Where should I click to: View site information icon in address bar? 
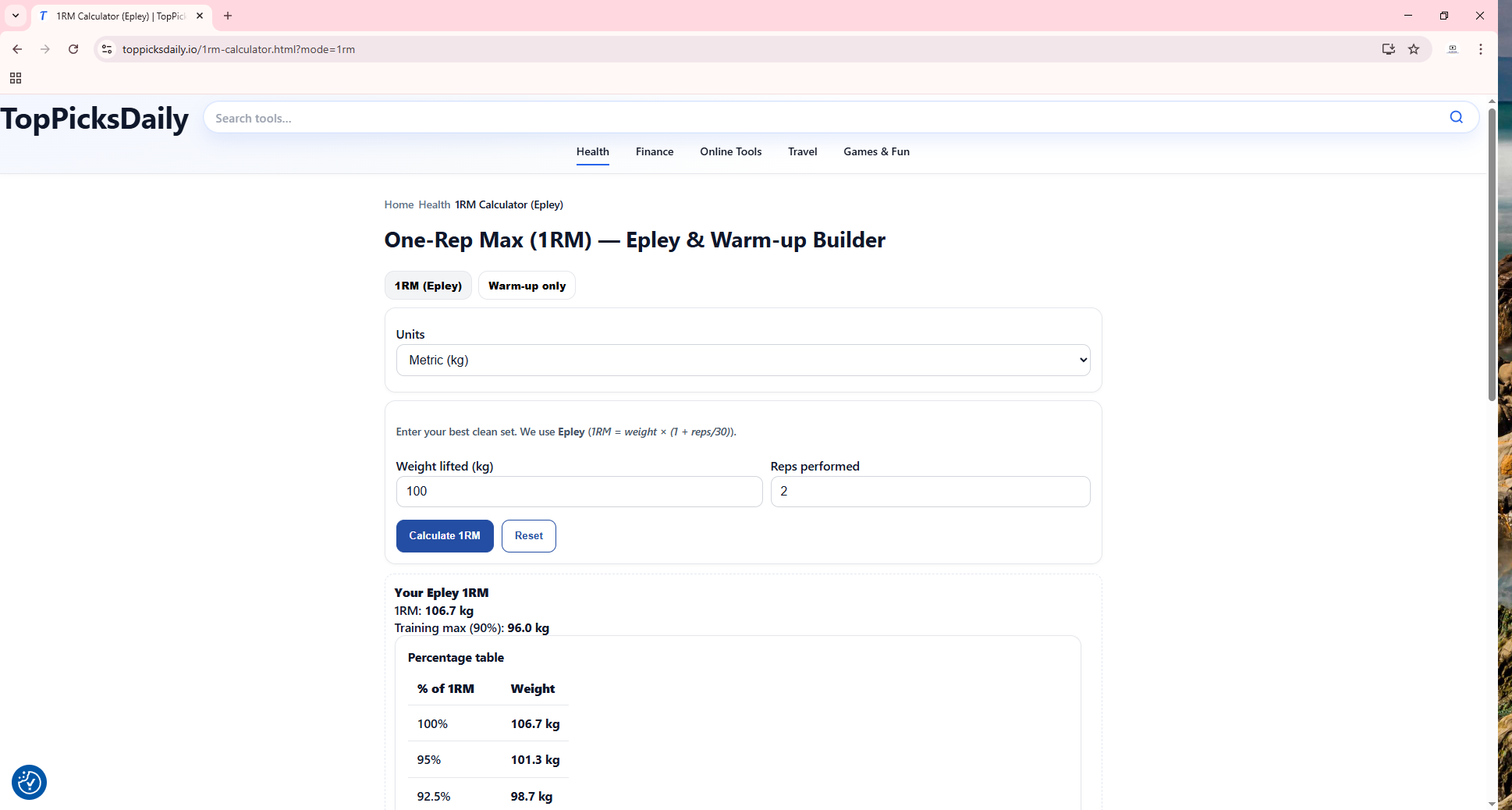click(107, 49)
